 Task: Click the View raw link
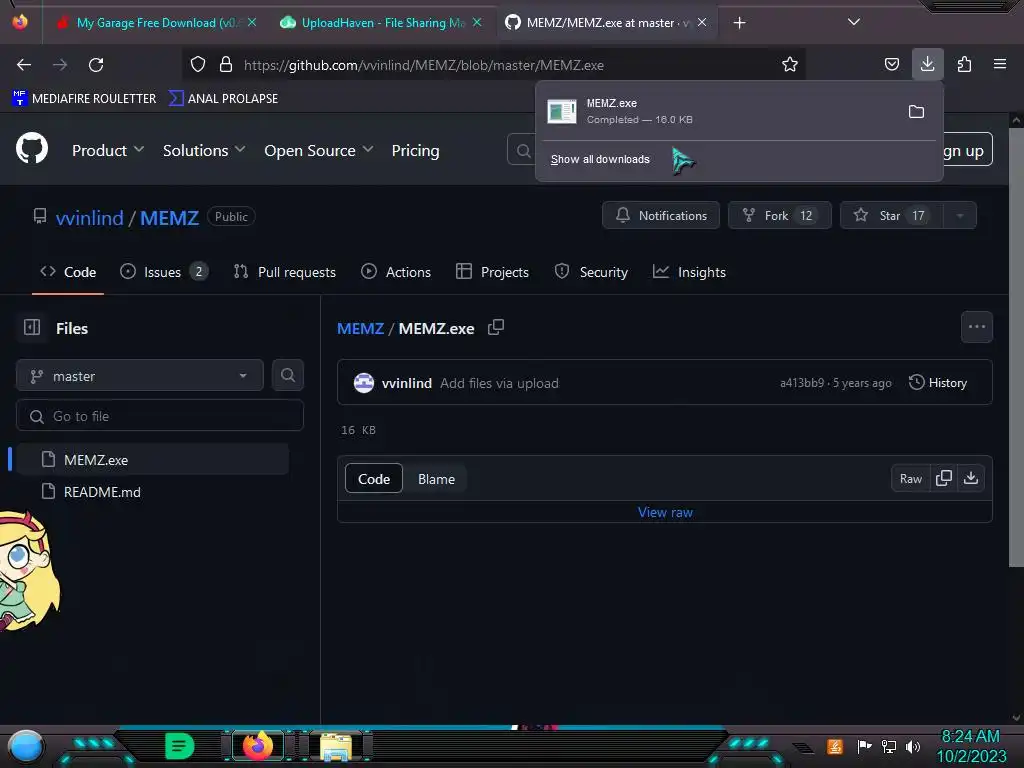[x=665, y=513]
